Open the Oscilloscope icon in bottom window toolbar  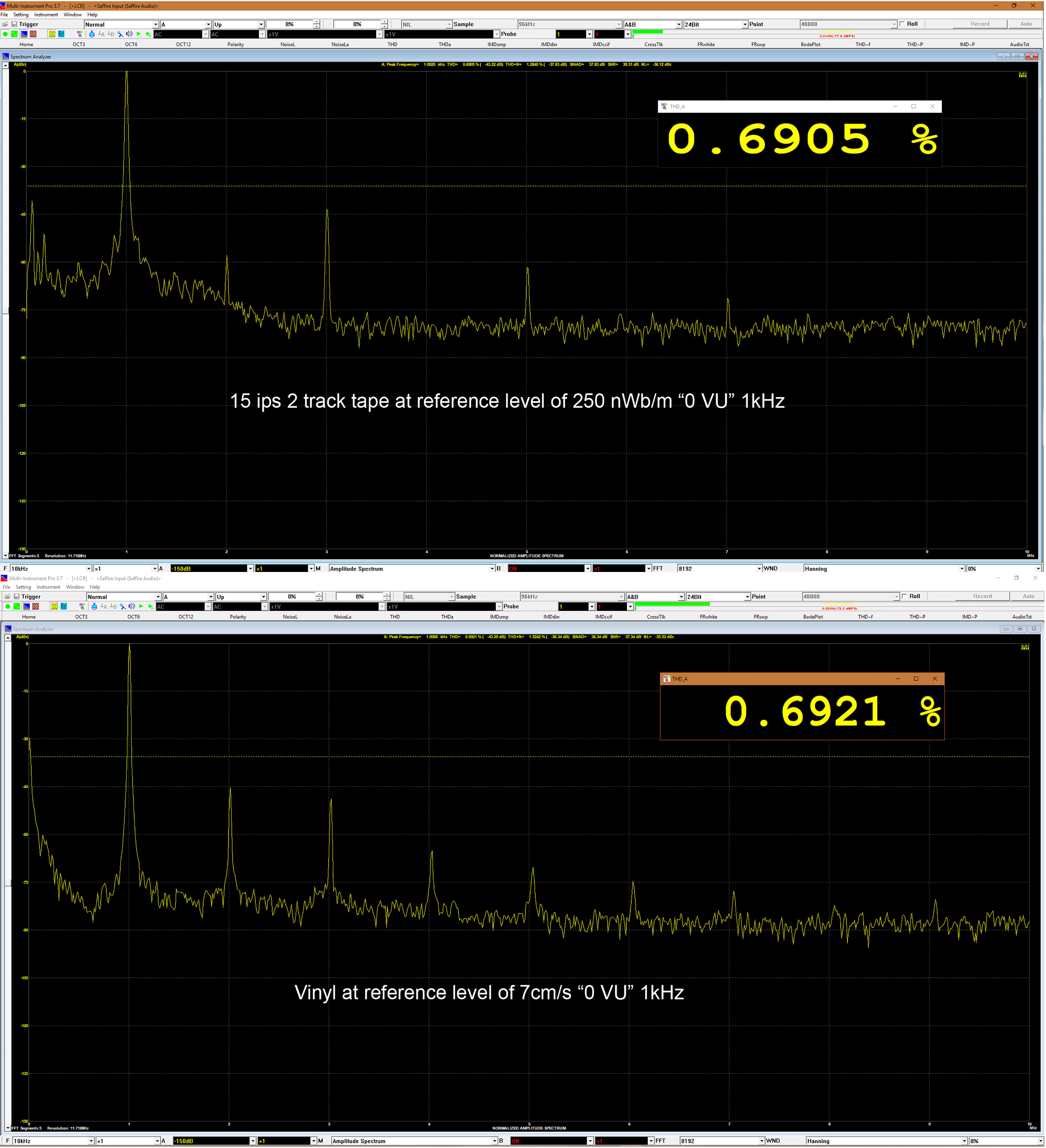click(17, 607)
